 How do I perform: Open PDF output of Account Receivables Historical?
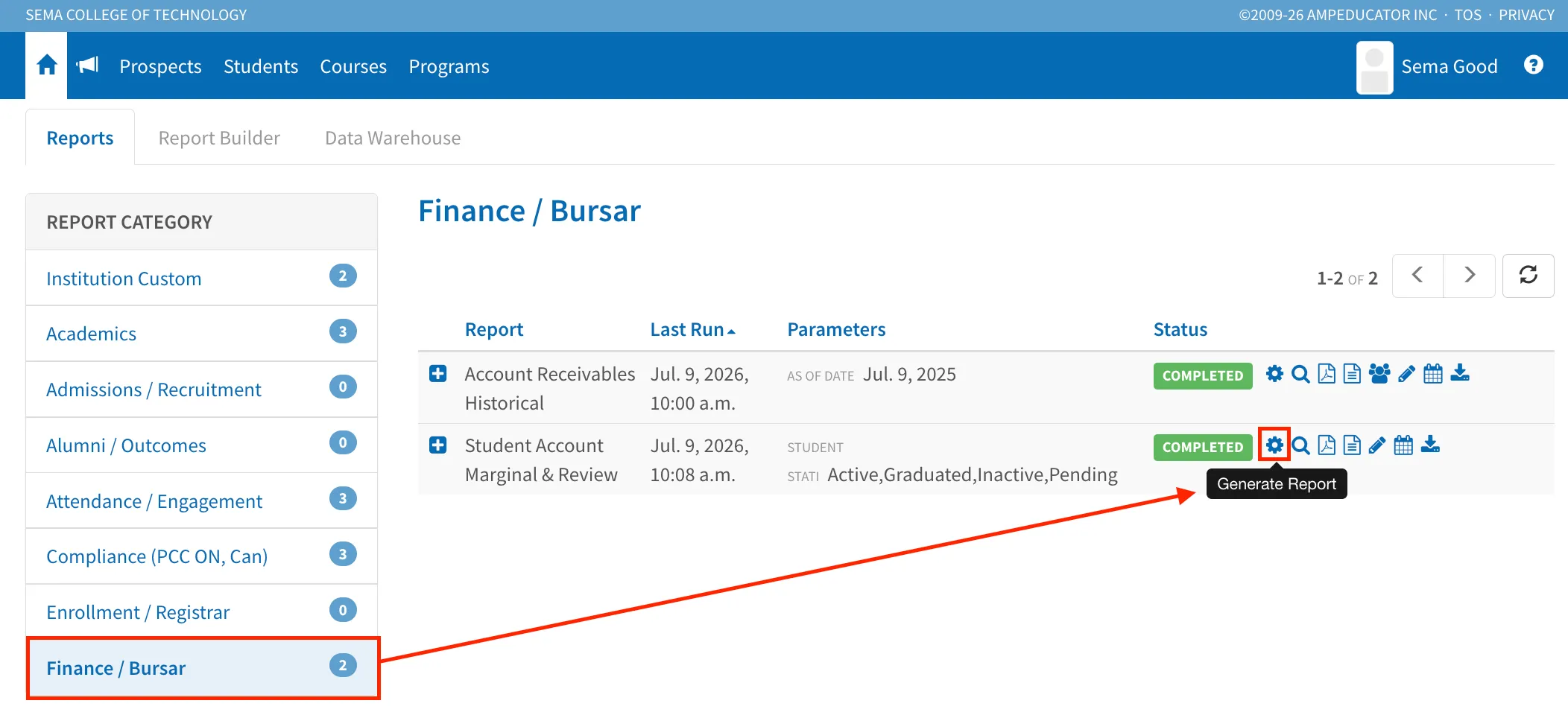(x=1327, y=373)
